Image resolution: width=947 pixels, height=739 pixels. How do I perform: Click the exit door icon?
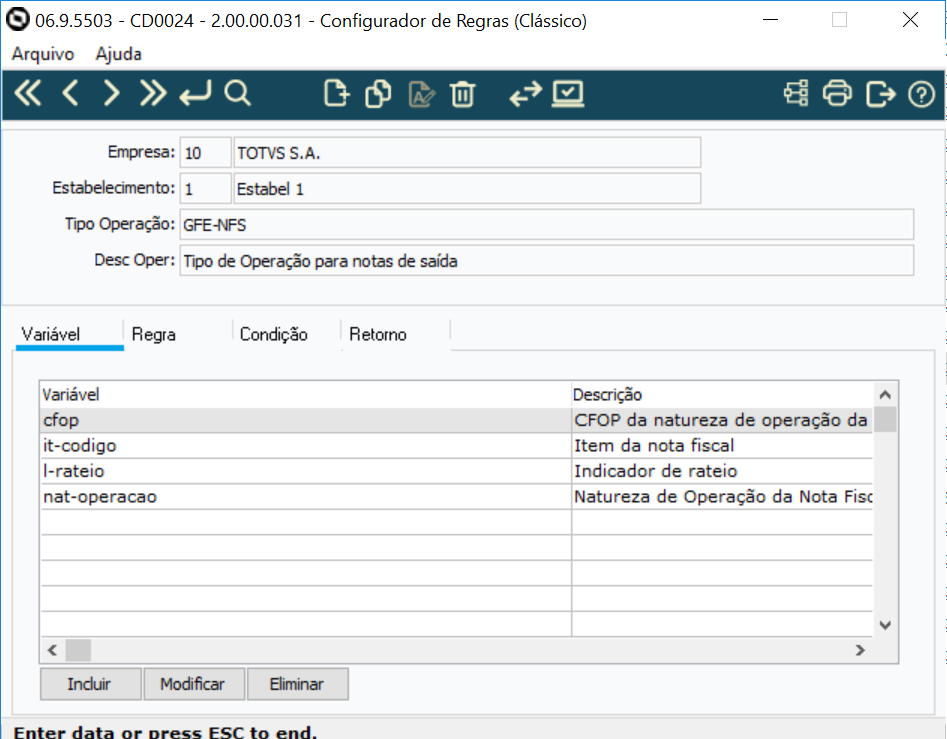[881, 94]
